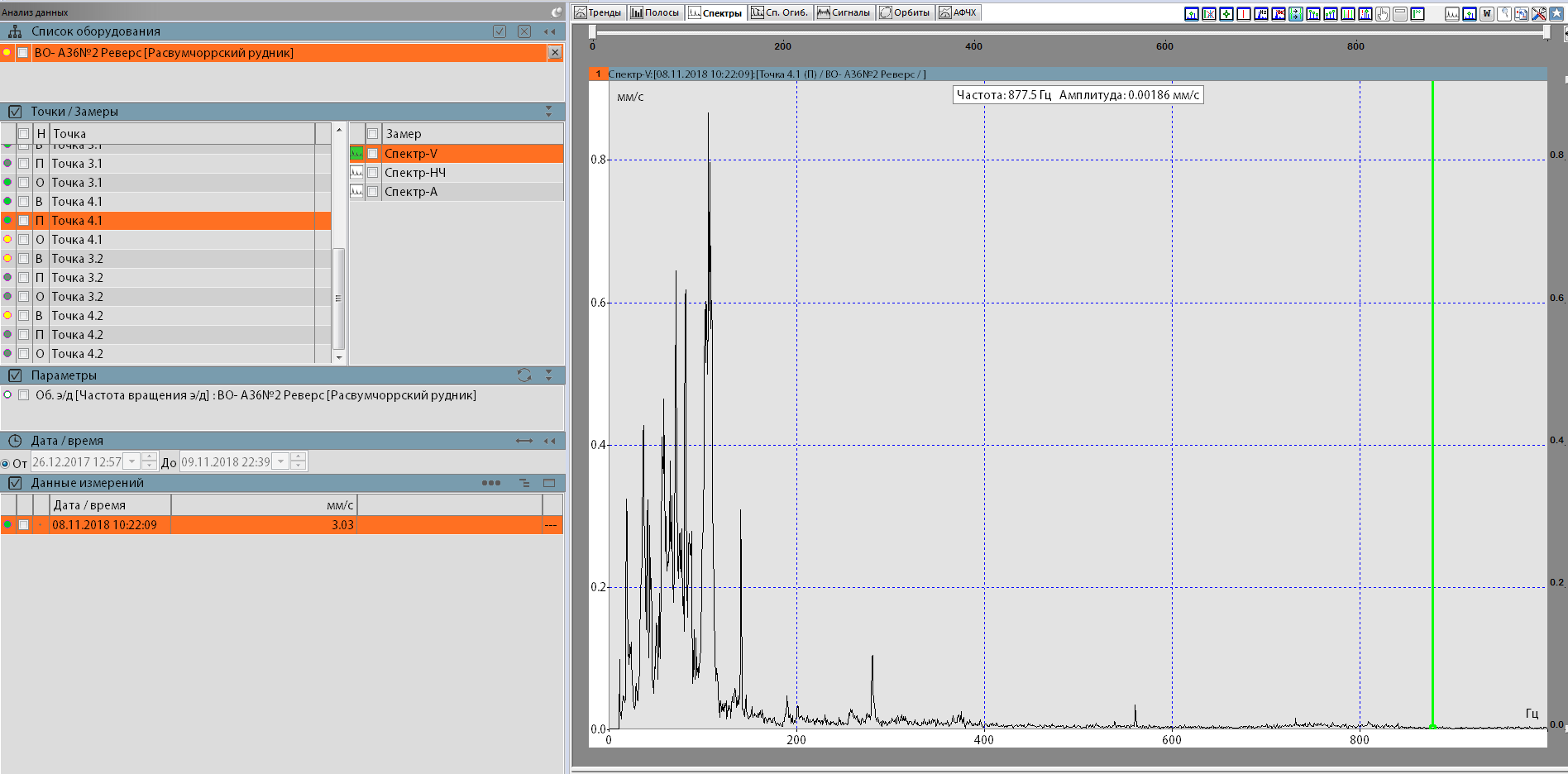Click the select-all check icon in Список оборудования
Viewport: 1568px width, 774px height.
point(500,31)
